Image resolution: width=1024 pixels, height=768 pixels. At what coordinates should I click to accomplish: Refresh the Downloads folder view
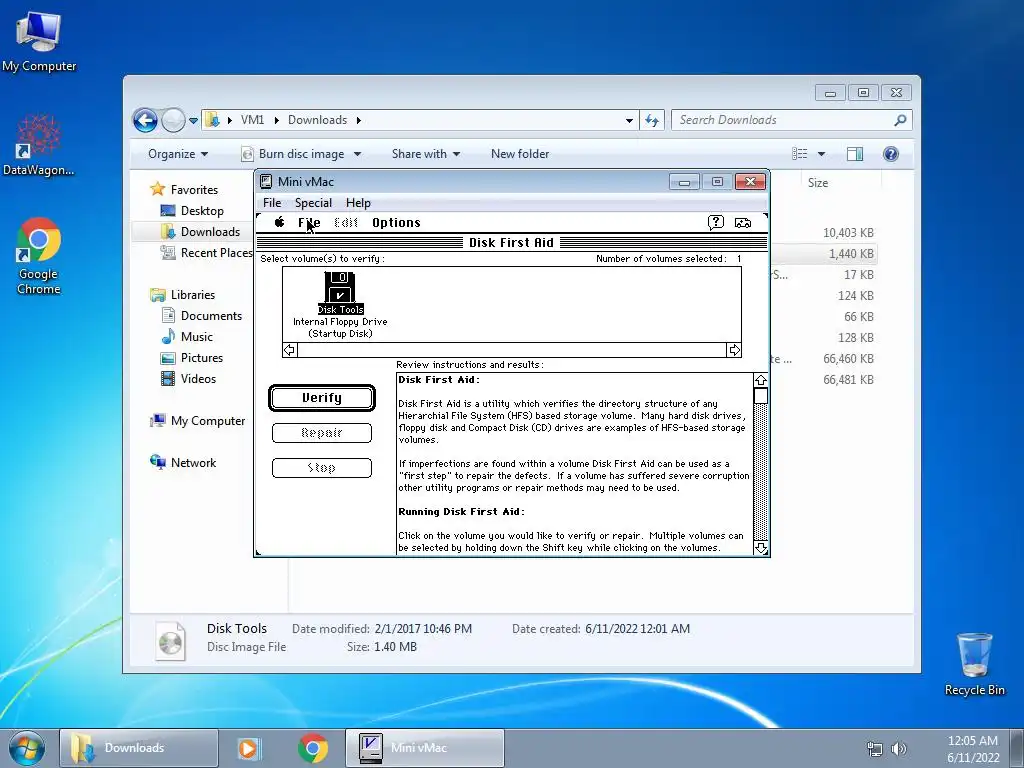[652, 120]
